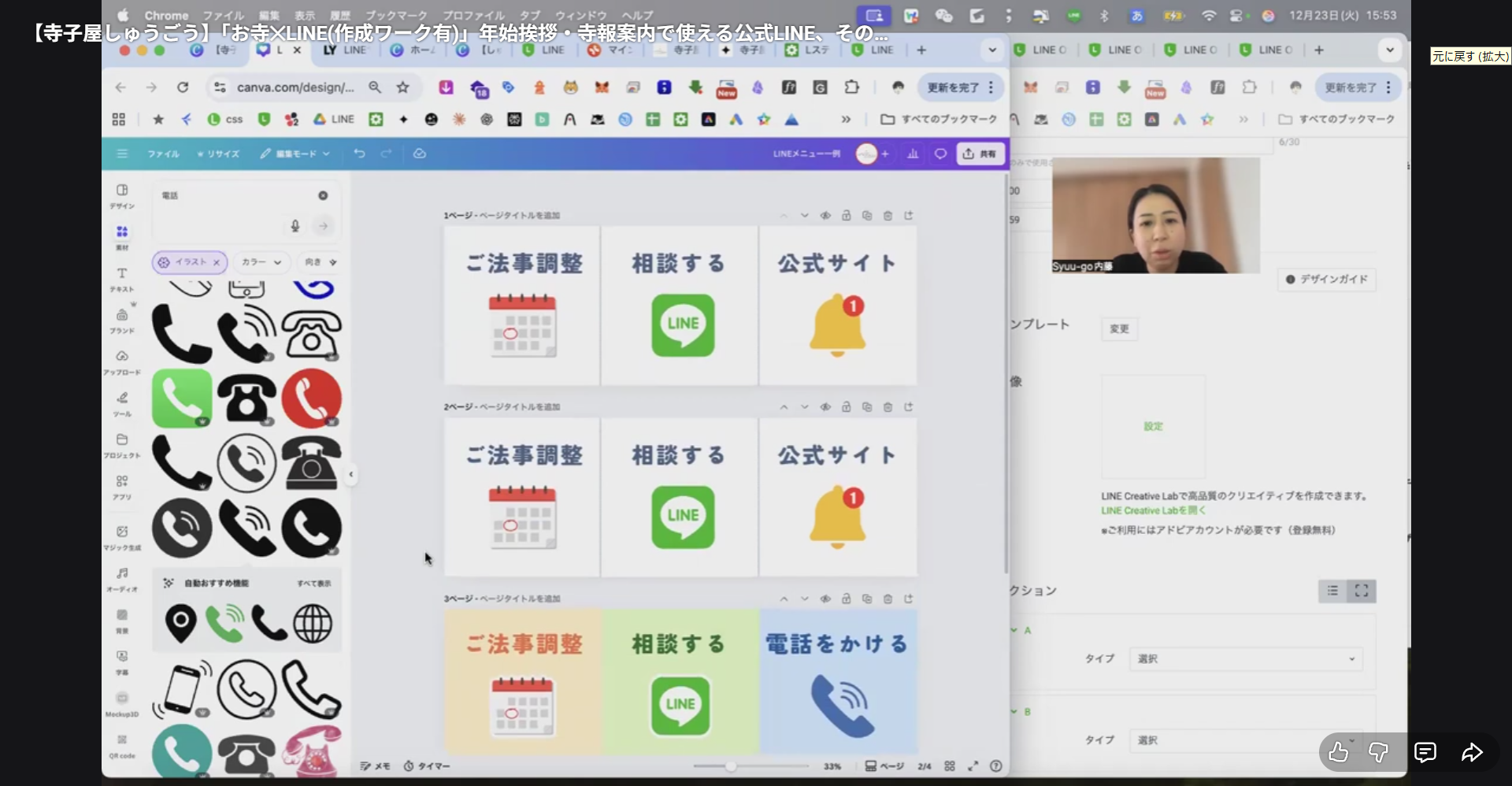Viewport: 1512px width, 786px height.
Task: Open the ファイル menu in Canva
Action: [x=163, y=154]
